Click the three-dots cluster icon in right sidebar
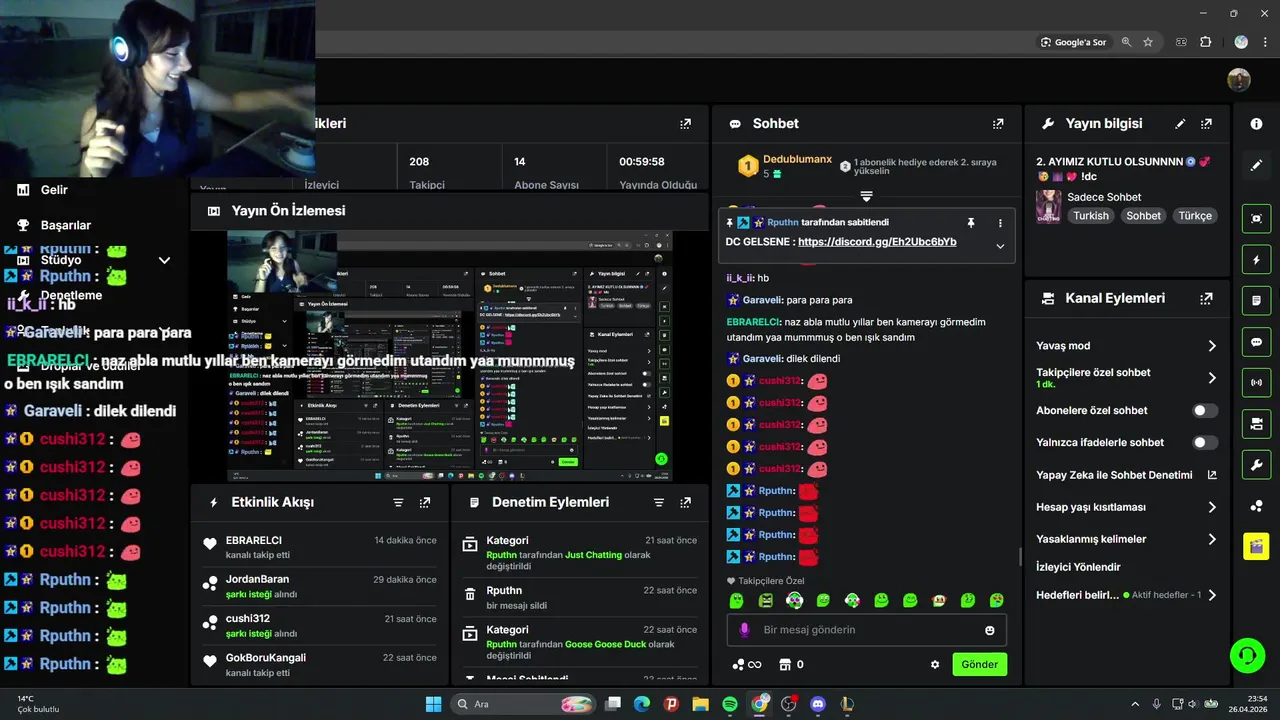Screen dimensions: 1280x720 coord(1256,506)
